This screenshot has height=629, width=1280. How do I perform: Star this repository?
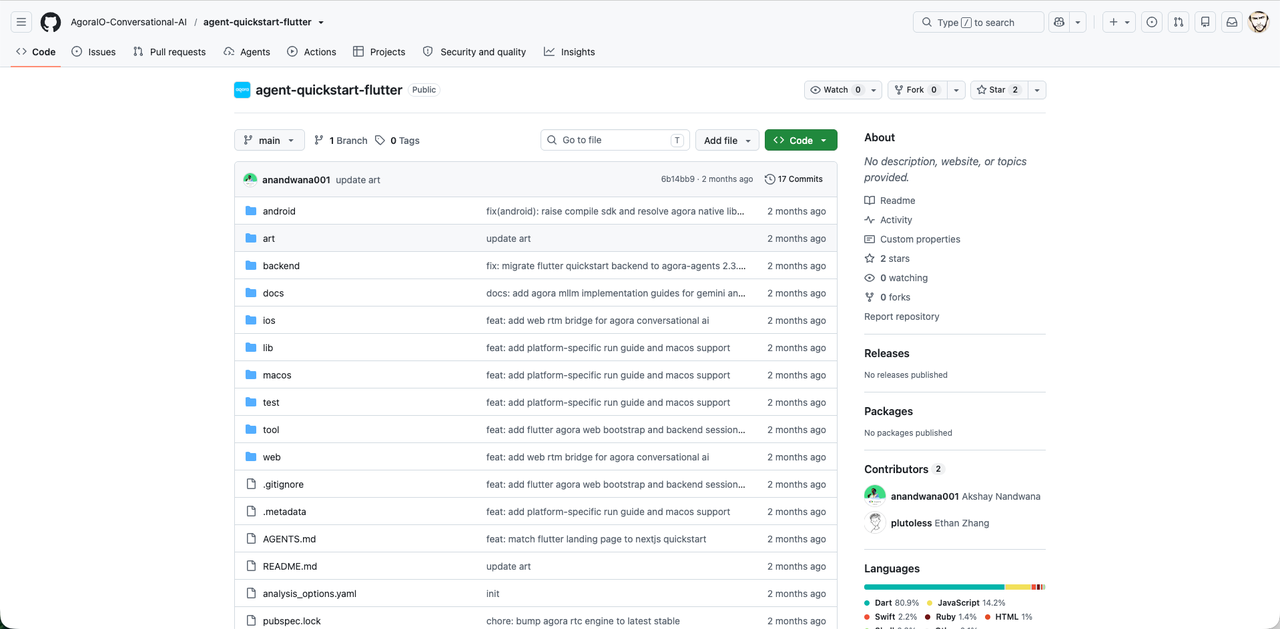coord(999,90)
